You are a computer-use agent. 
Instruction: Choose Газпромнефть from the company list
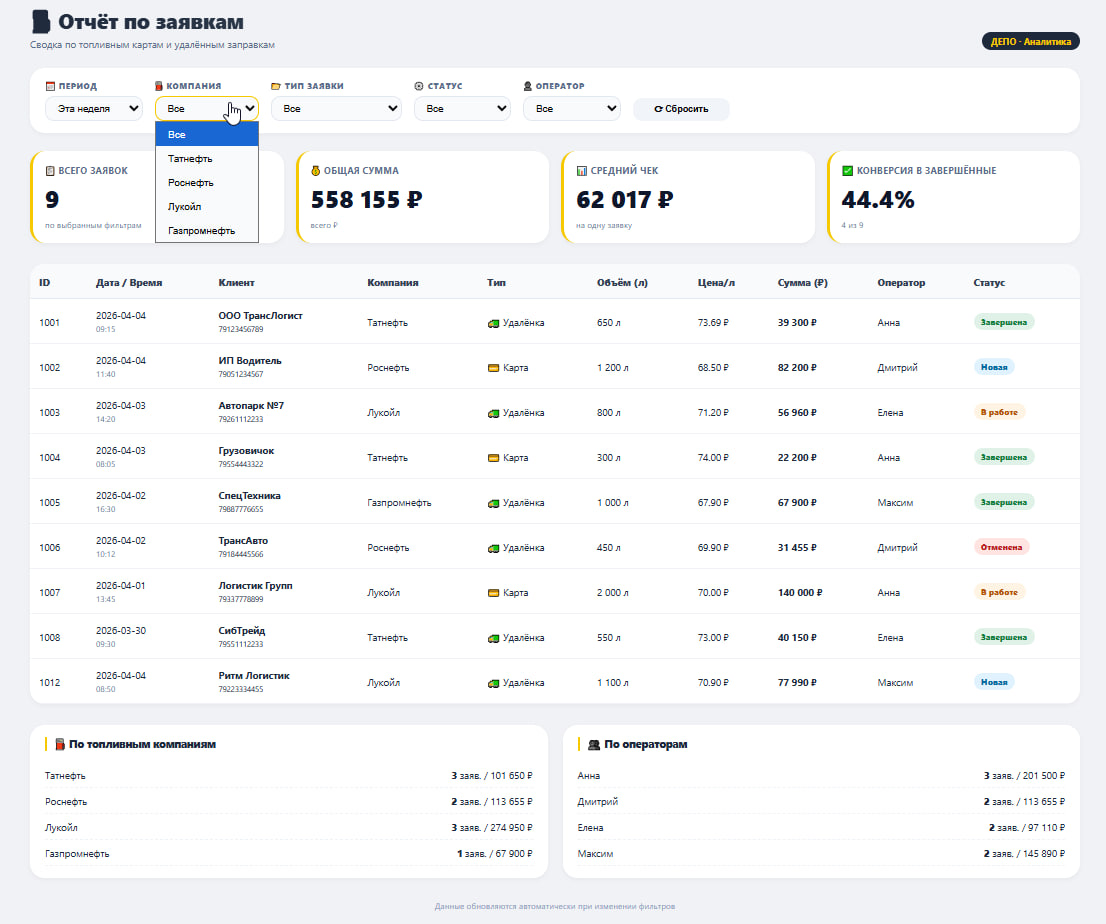207,231
